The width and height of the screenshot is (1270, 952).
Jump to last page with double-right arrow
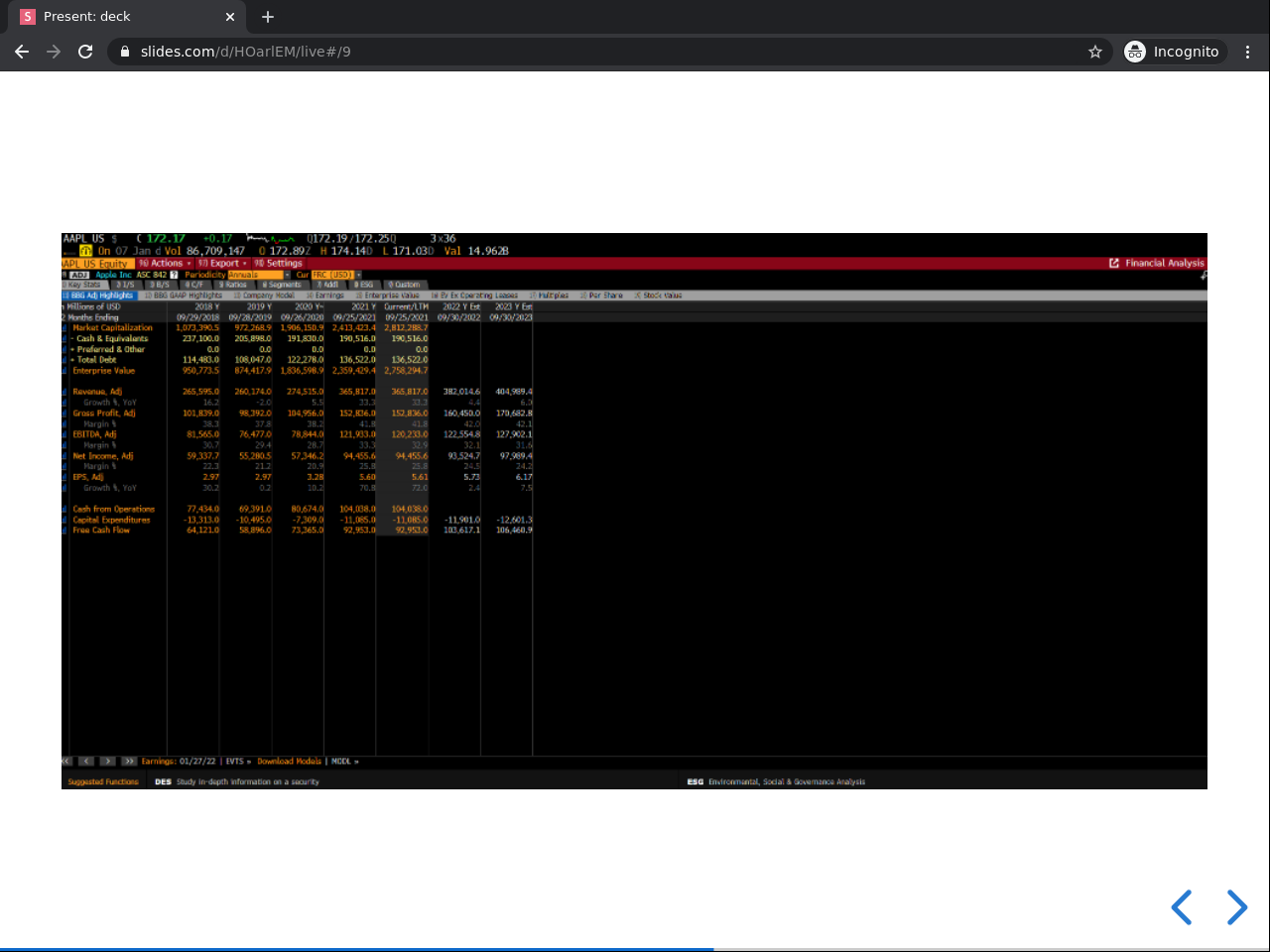coord(129,762)
